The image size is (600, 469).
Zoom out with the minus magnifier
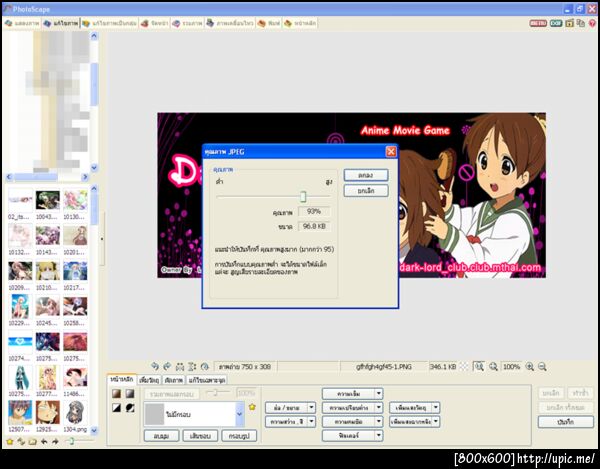[x=542, y=366]
